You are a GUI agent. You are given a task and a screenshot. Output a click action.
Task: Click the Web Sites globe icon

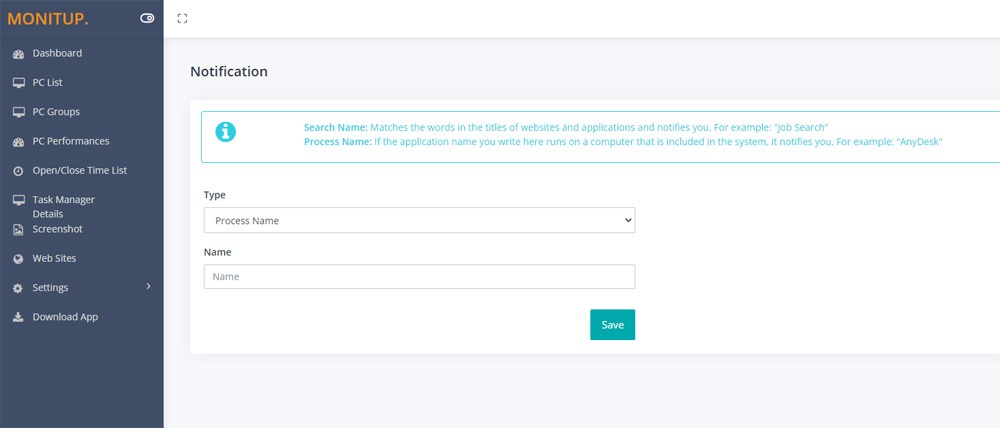18,259
